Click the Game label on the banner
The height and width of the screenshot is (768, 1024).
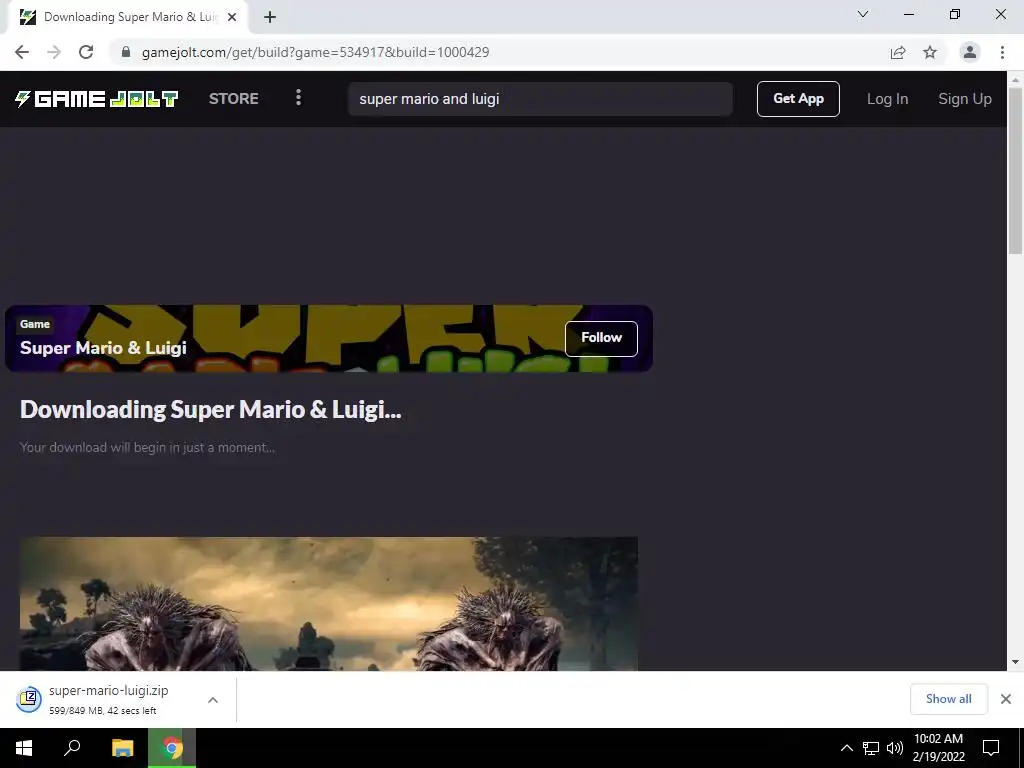pos(35,324)
